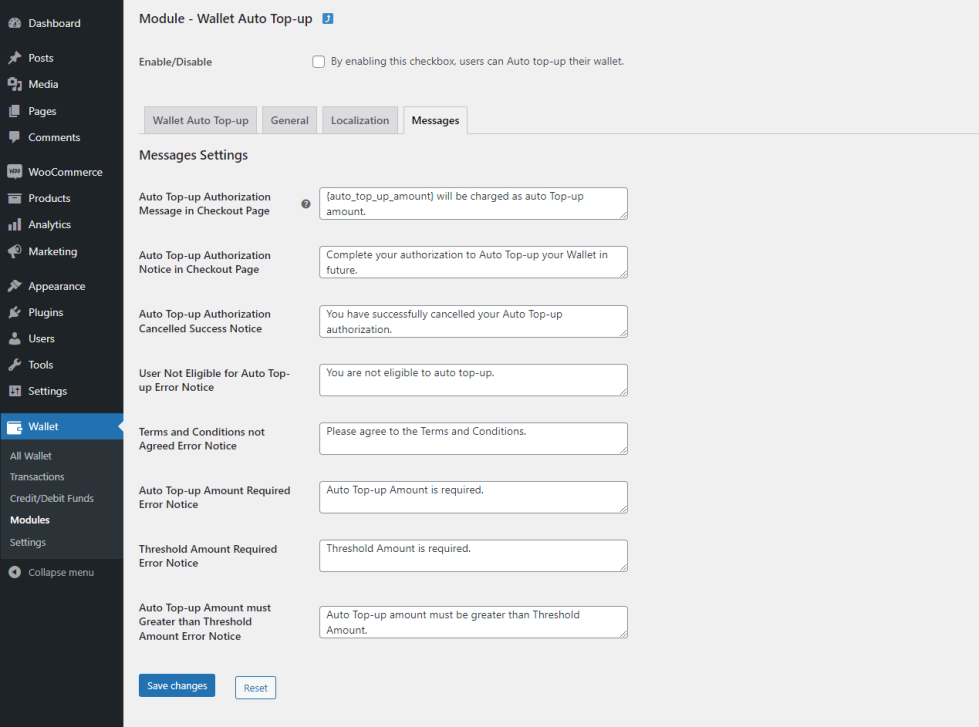979x727 pixels.
Task: Click the help tooltip question mark icon
Action: click(x=306, y=204)
